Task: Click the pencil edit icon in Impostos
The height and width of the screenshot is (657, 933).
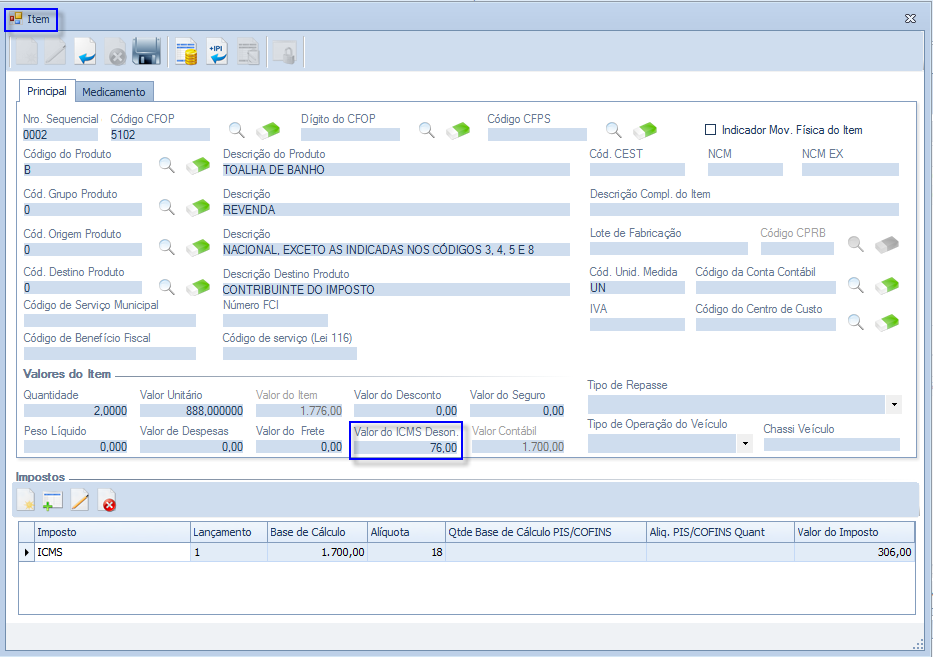Action: tap(80, 500)
